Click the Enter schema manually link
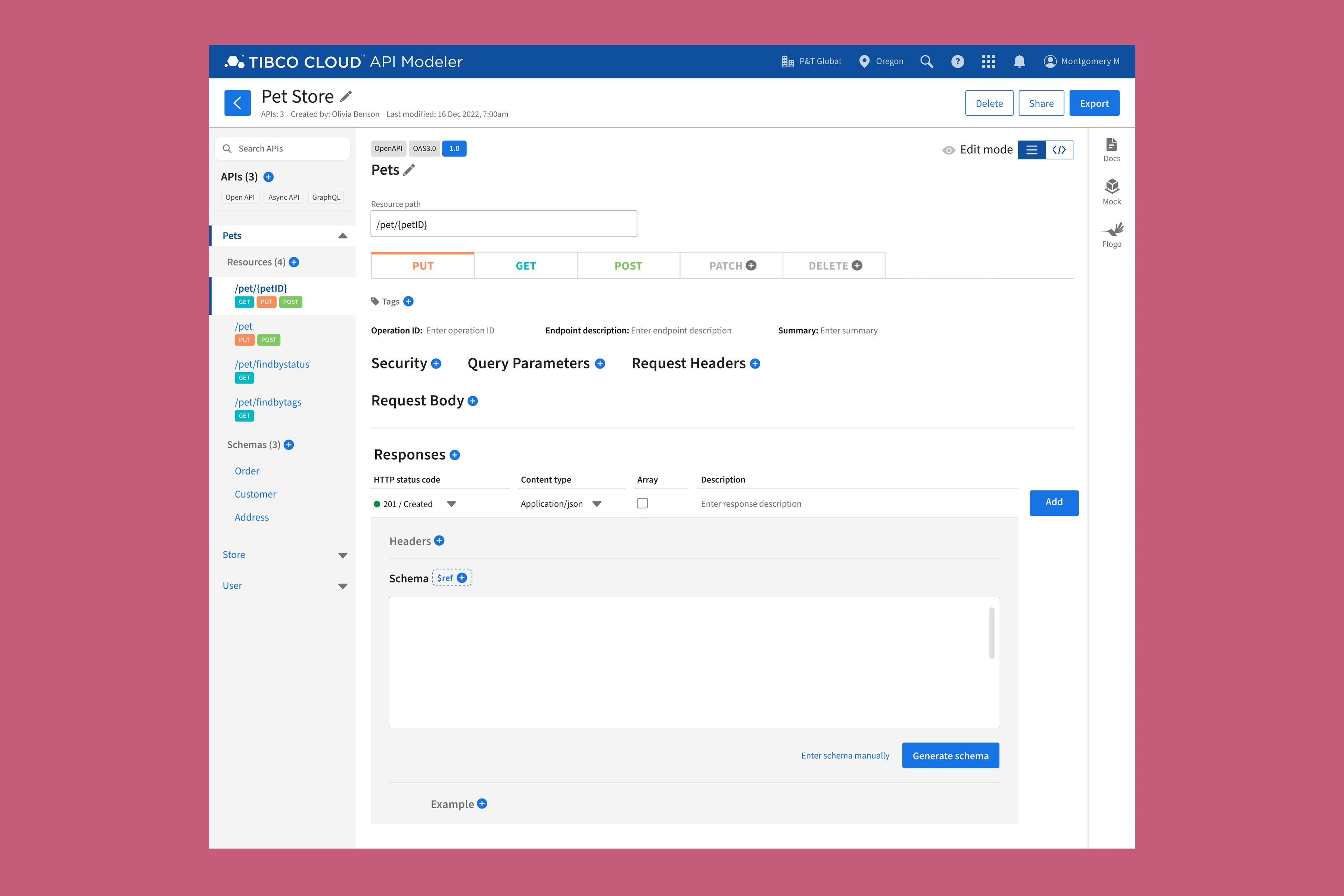The height and width of the screenshot is (896, 1344). 845,755
